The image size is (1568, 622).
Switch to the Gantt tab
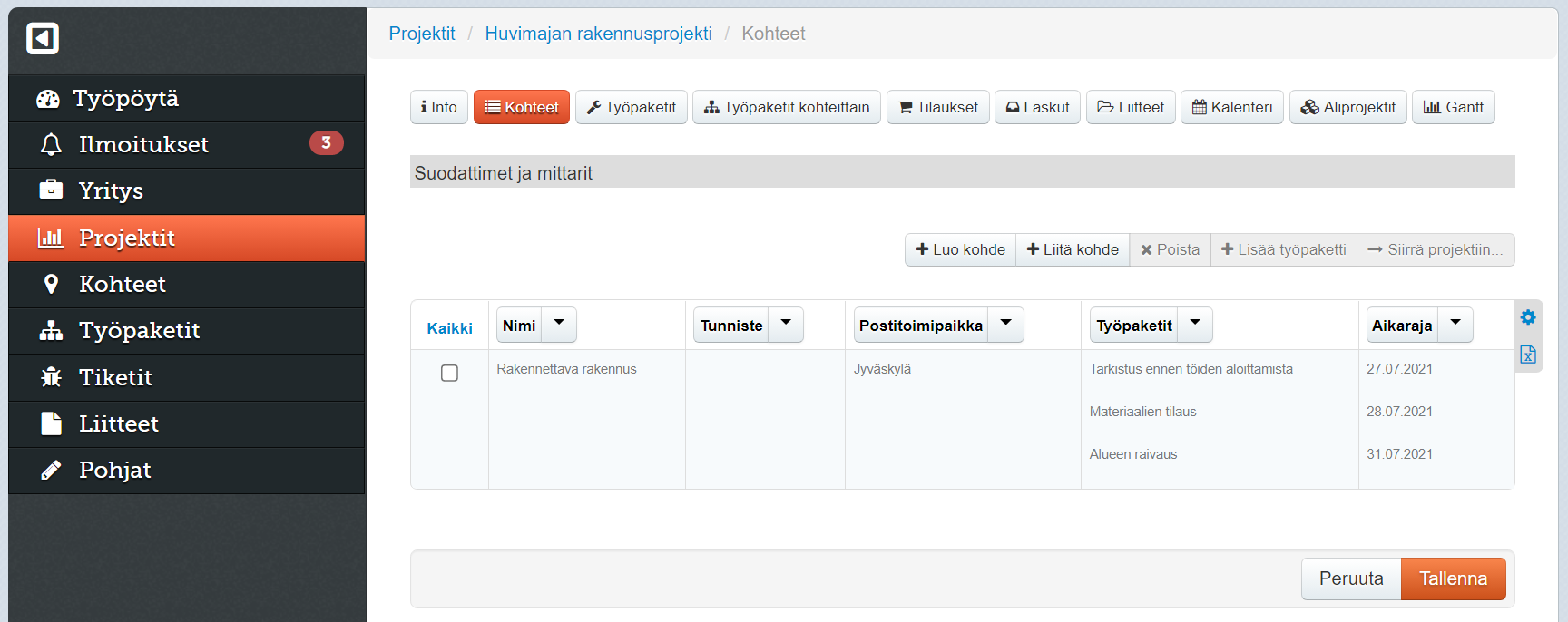(1453, 107)
